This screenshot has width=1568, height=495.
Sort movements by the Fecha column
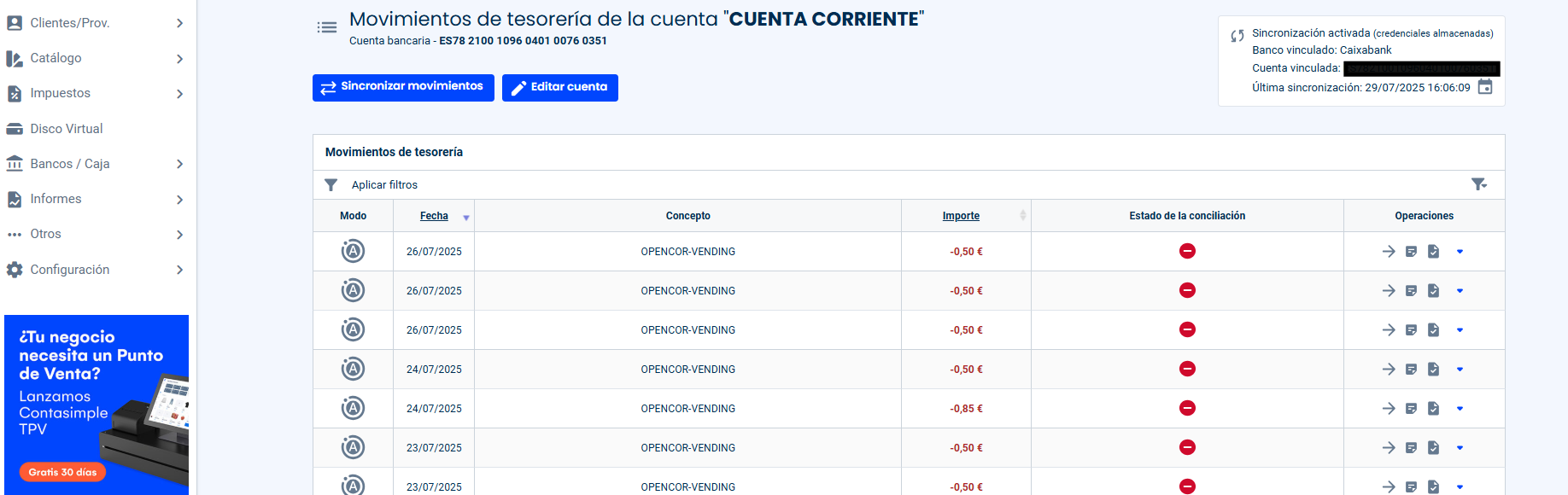coord(434,216)
